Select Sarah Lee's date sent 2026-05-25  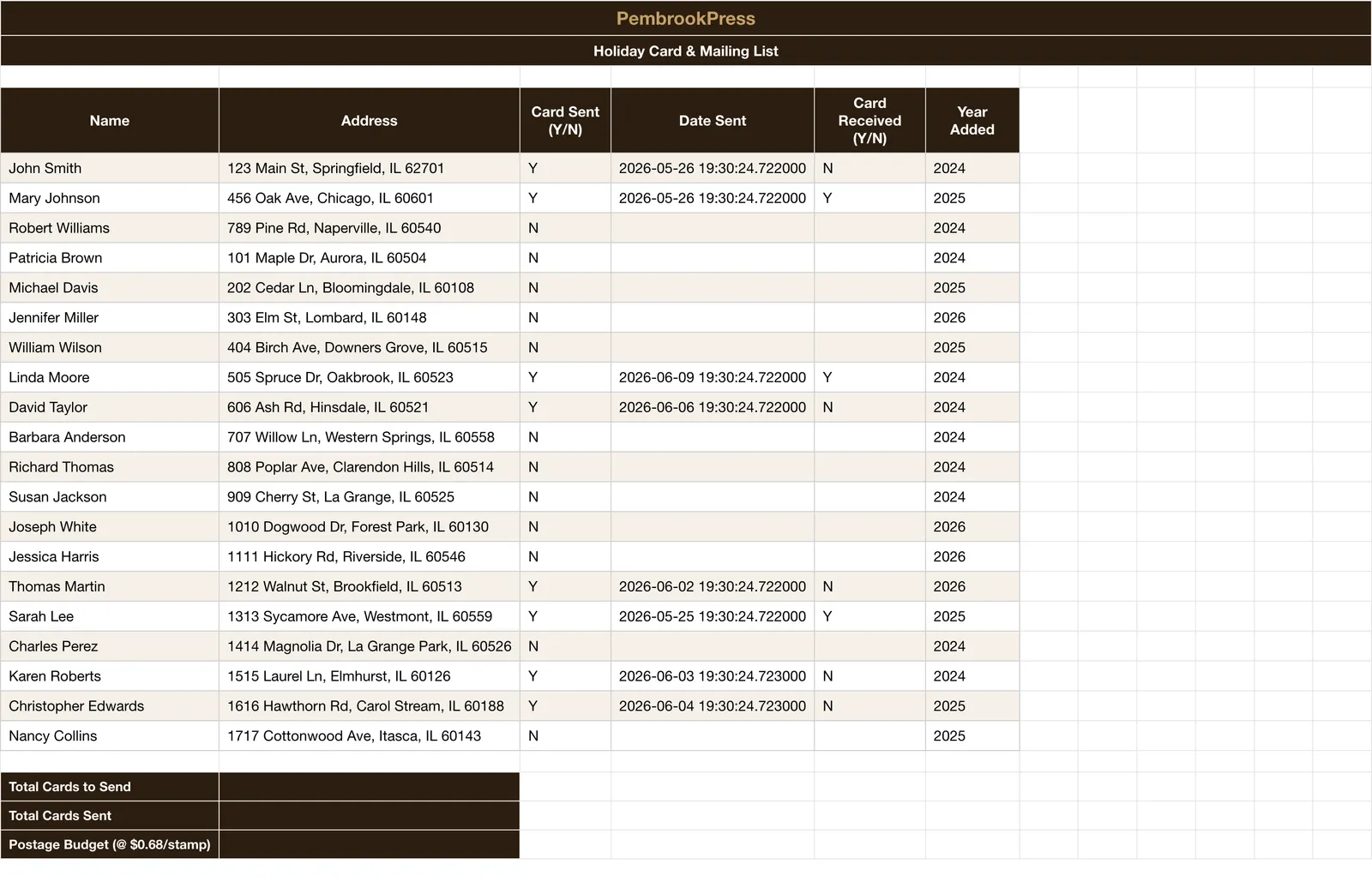pyautogui.click(x=713, y=616)
